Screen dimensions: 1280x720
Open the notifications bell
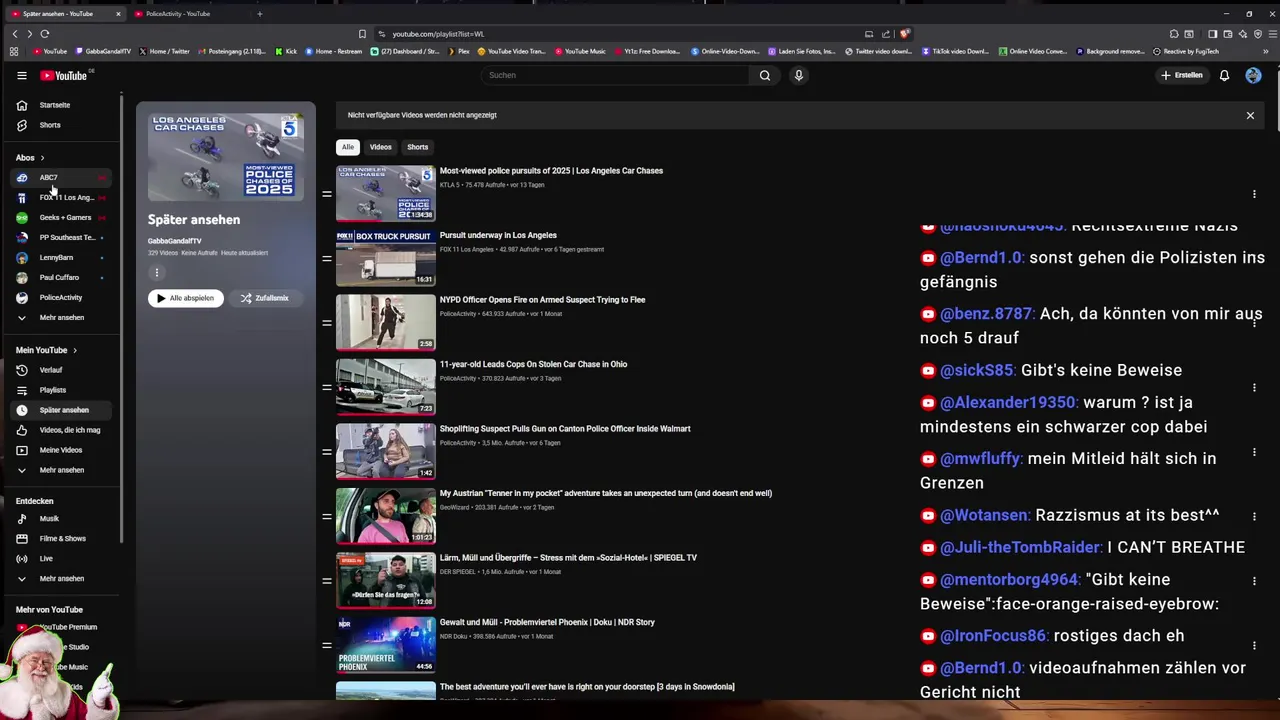coord(1224,75)
